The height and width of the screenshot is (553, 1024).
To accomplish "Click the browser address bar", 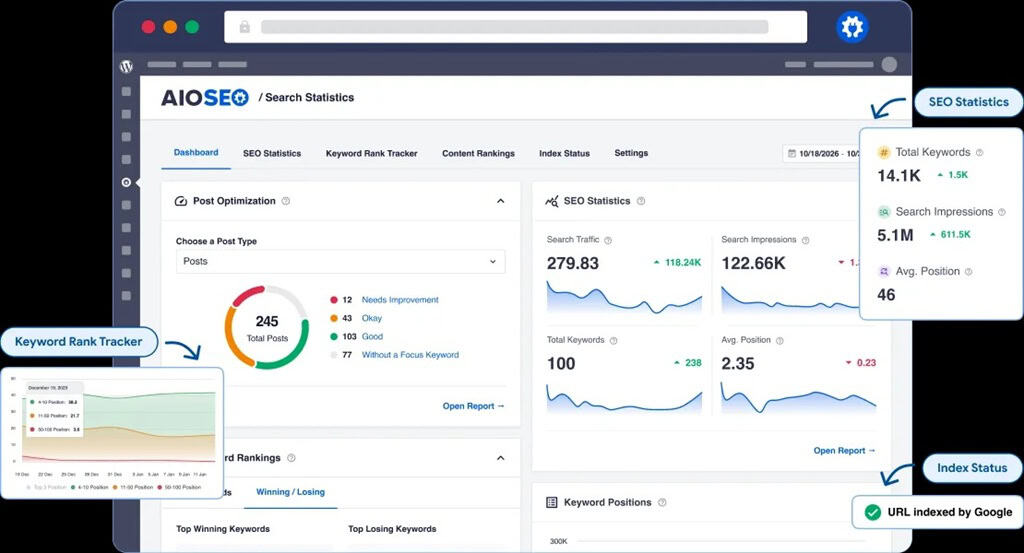I will (x=515, y=27).
